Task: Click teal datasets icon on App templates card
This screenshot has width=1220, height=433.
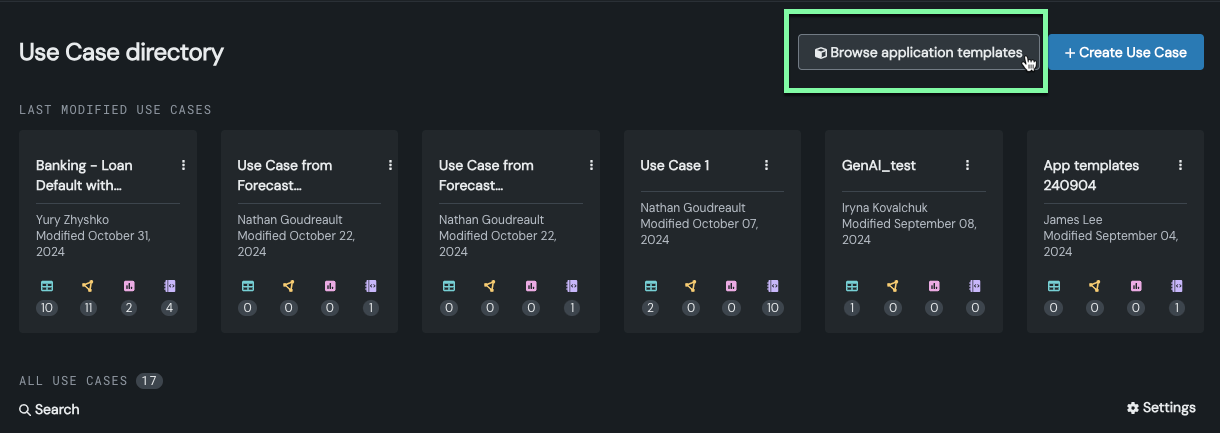Action: point(1053,286)
